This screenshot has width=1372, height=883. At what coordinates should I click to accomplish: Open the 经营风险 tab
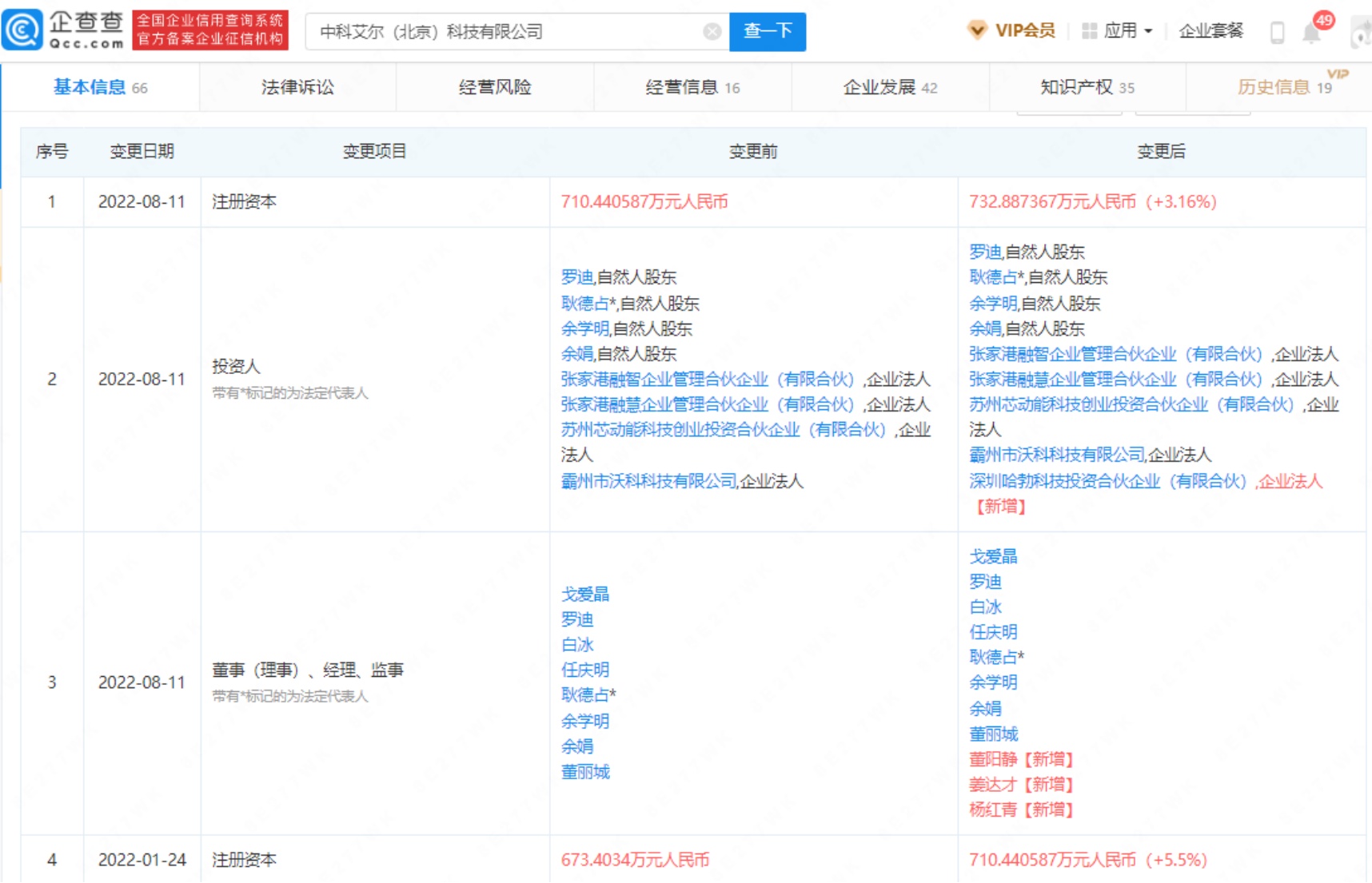[495, 87]
